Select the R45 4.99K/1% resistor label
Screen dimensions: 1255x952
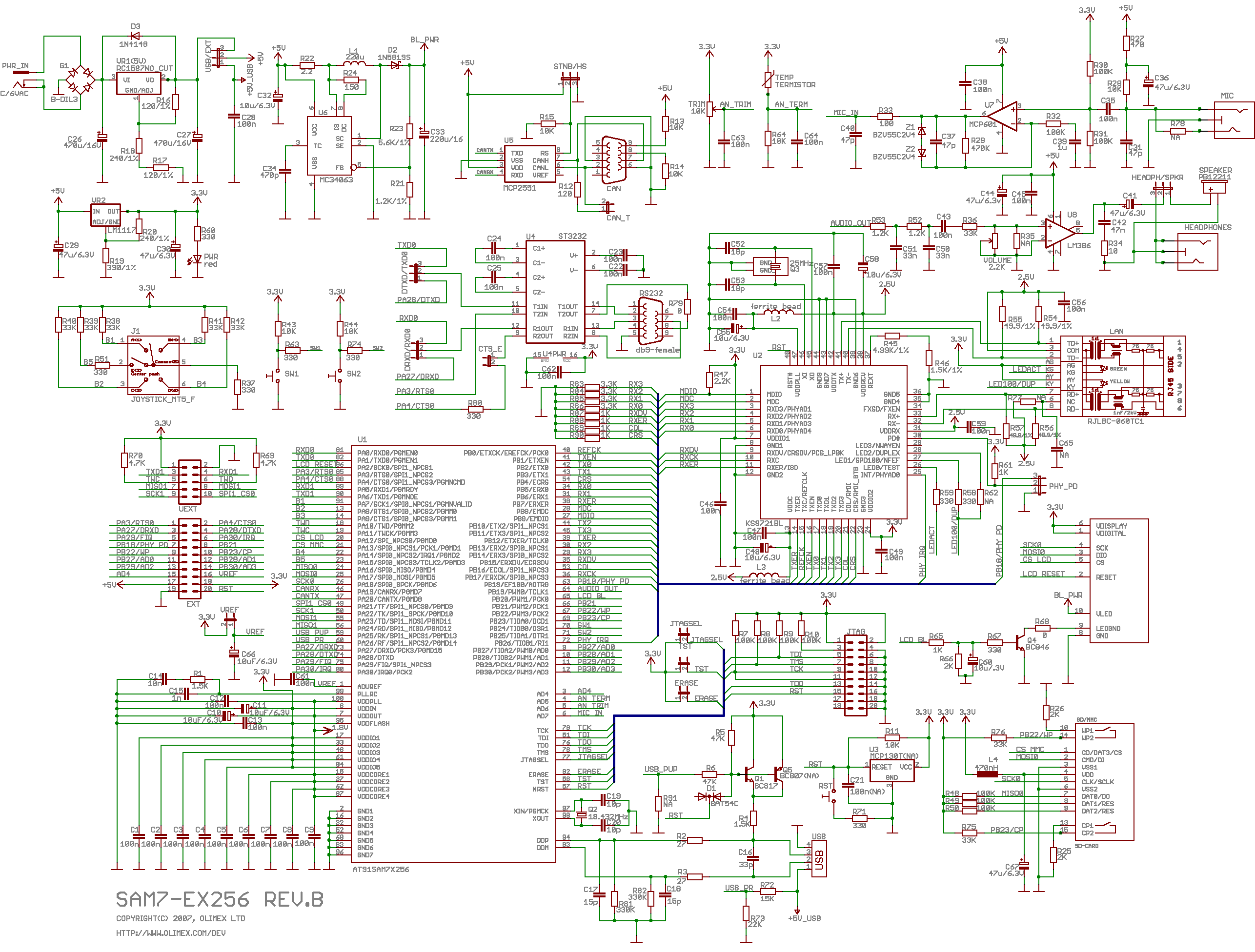click(x=890, y=346)
